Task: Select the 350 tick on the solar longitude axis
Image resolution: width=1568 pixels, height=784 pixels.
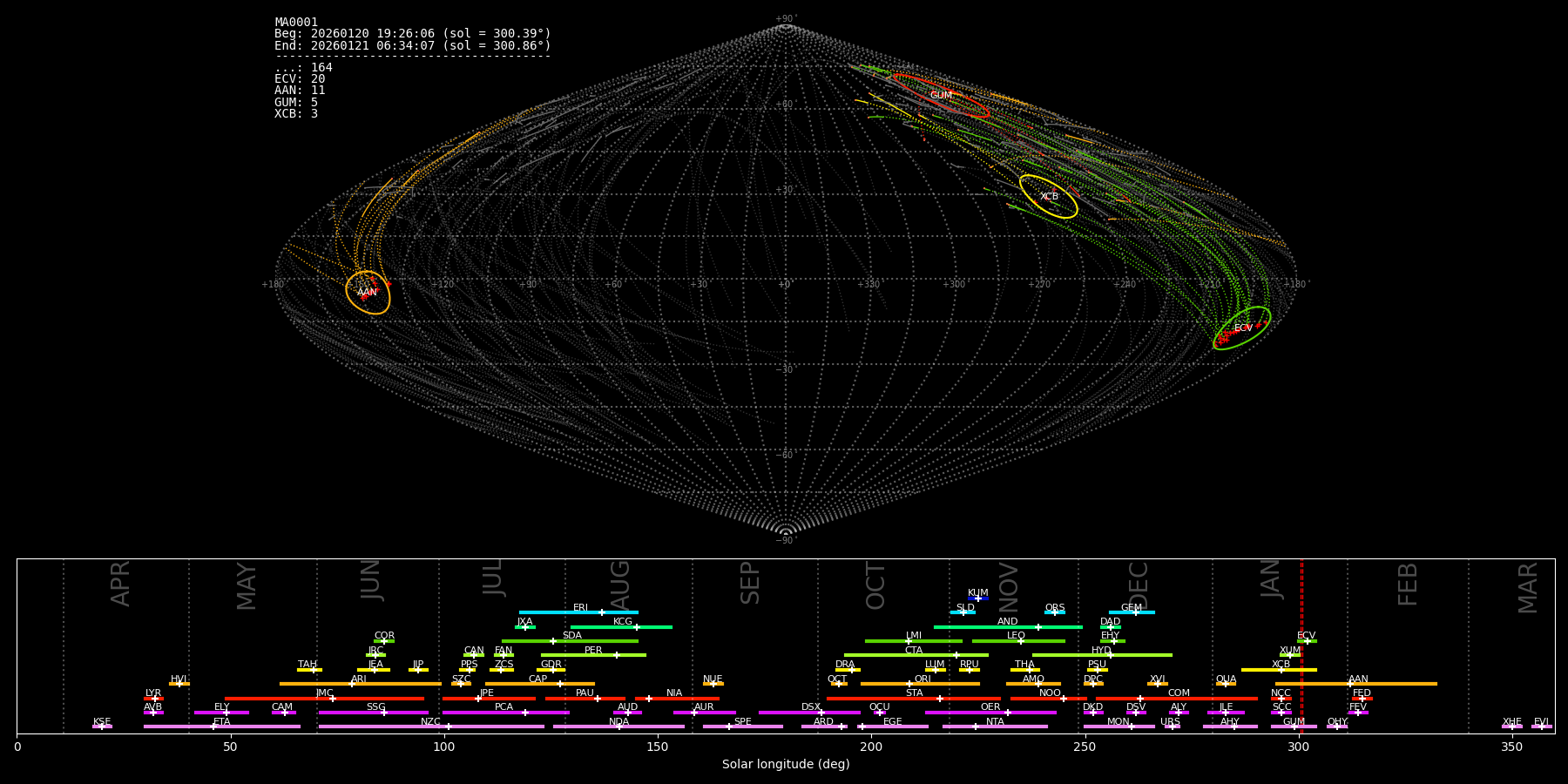Action: 1512,747
